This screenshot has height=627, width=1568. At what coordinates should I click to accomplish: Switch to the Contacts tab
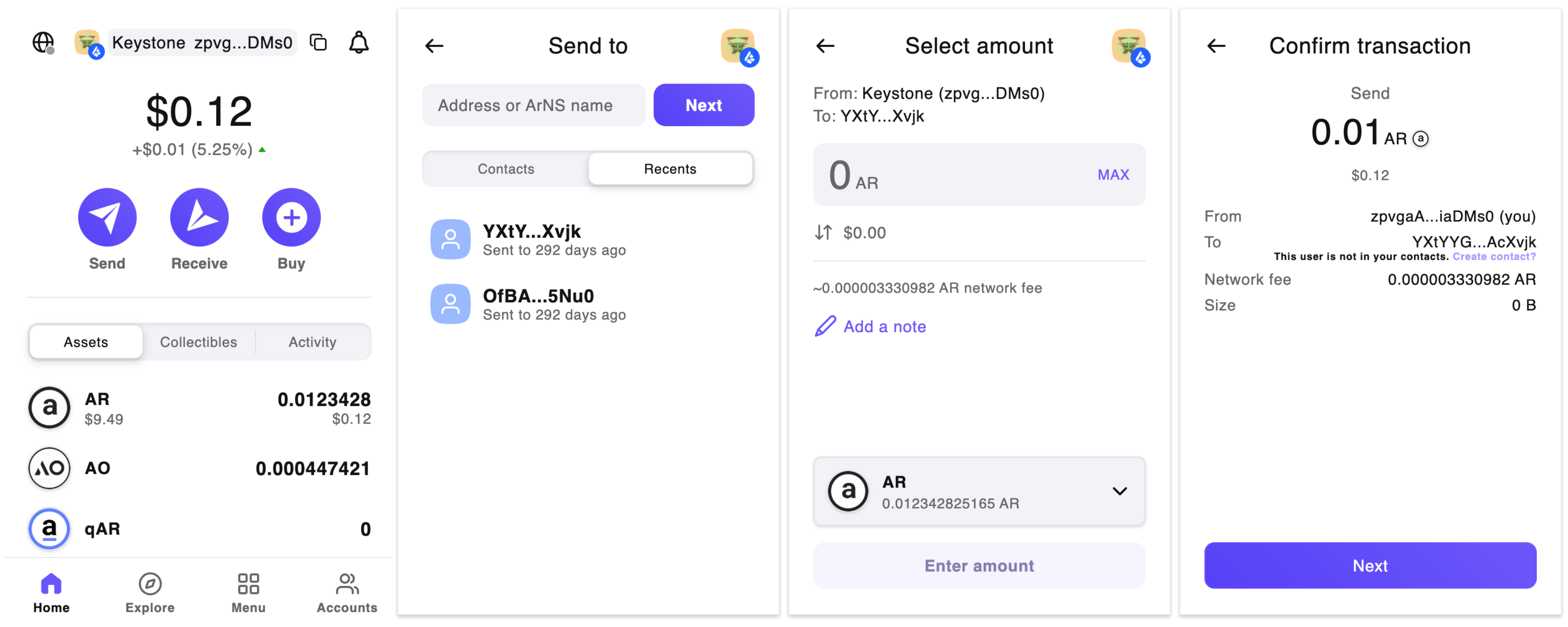click(506, 169)
